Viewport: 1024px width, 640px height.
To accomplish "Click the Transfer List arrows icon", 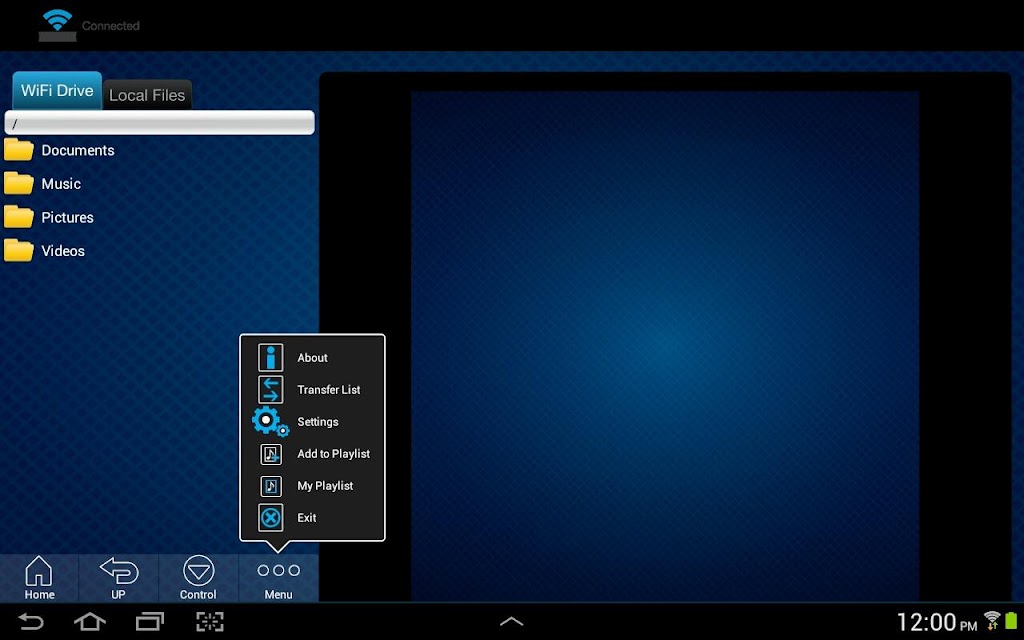I will [270, 390].
